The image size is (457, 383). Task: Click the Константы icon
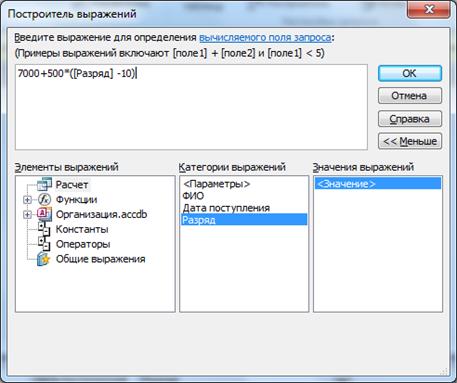[44, 229]
